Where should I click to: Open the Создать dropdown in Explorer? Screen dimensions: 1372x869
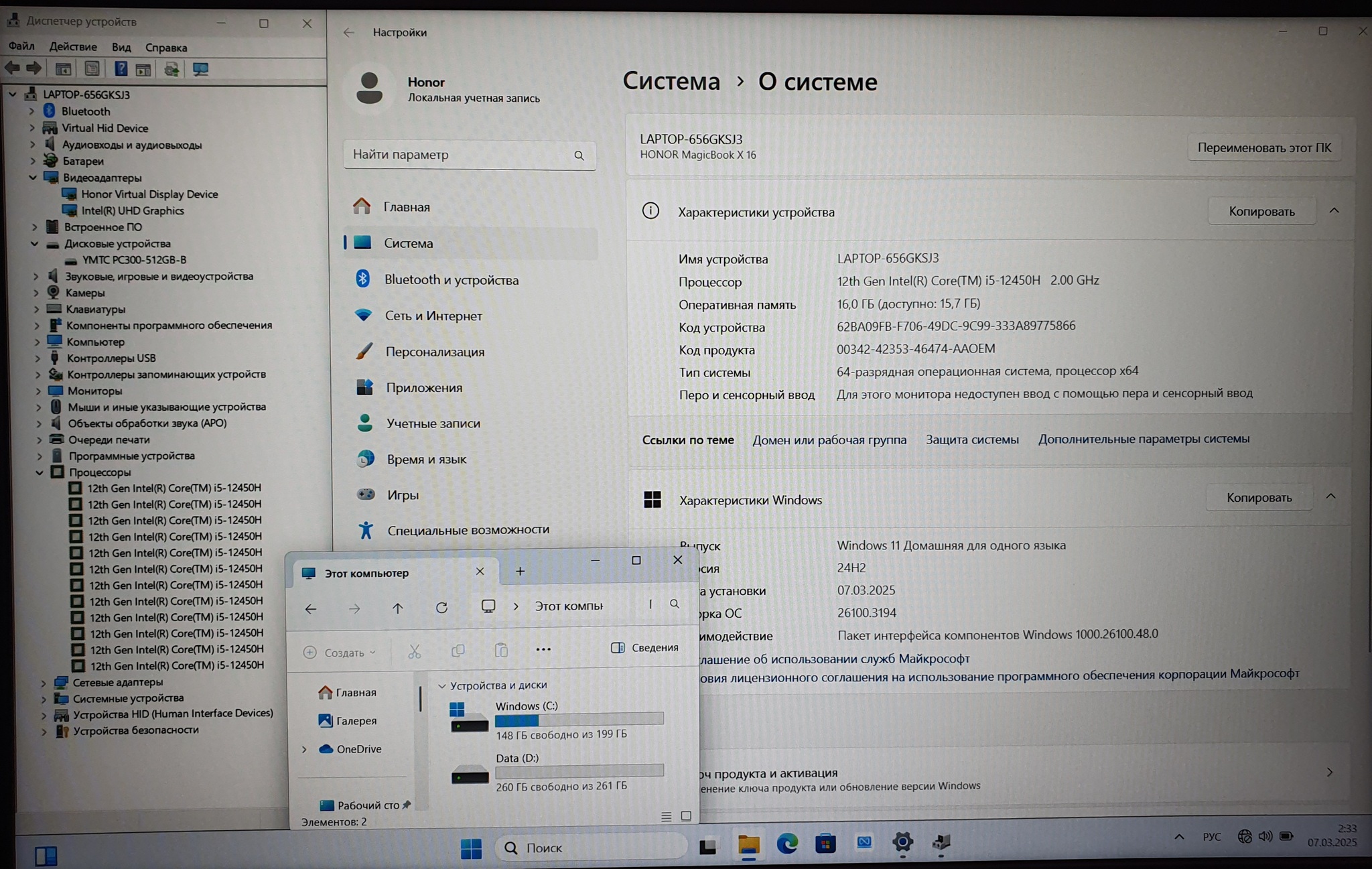pyautogui.click(x=340, y=652)
